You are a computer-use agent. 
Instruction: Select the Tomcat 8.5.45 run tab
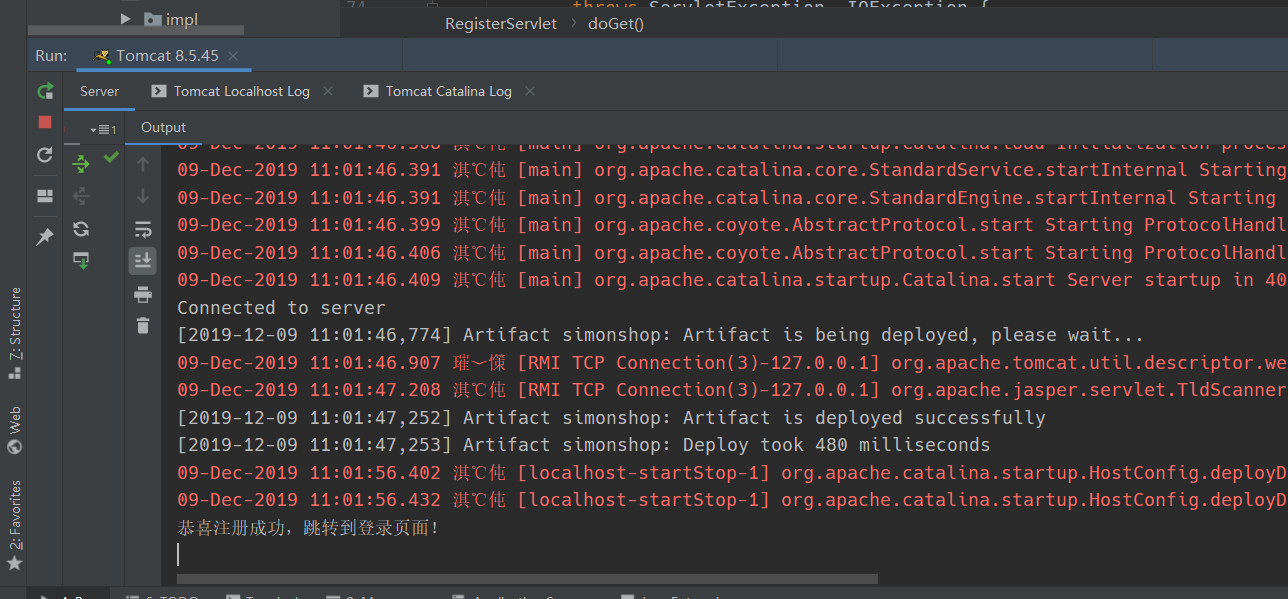(167, 56)
